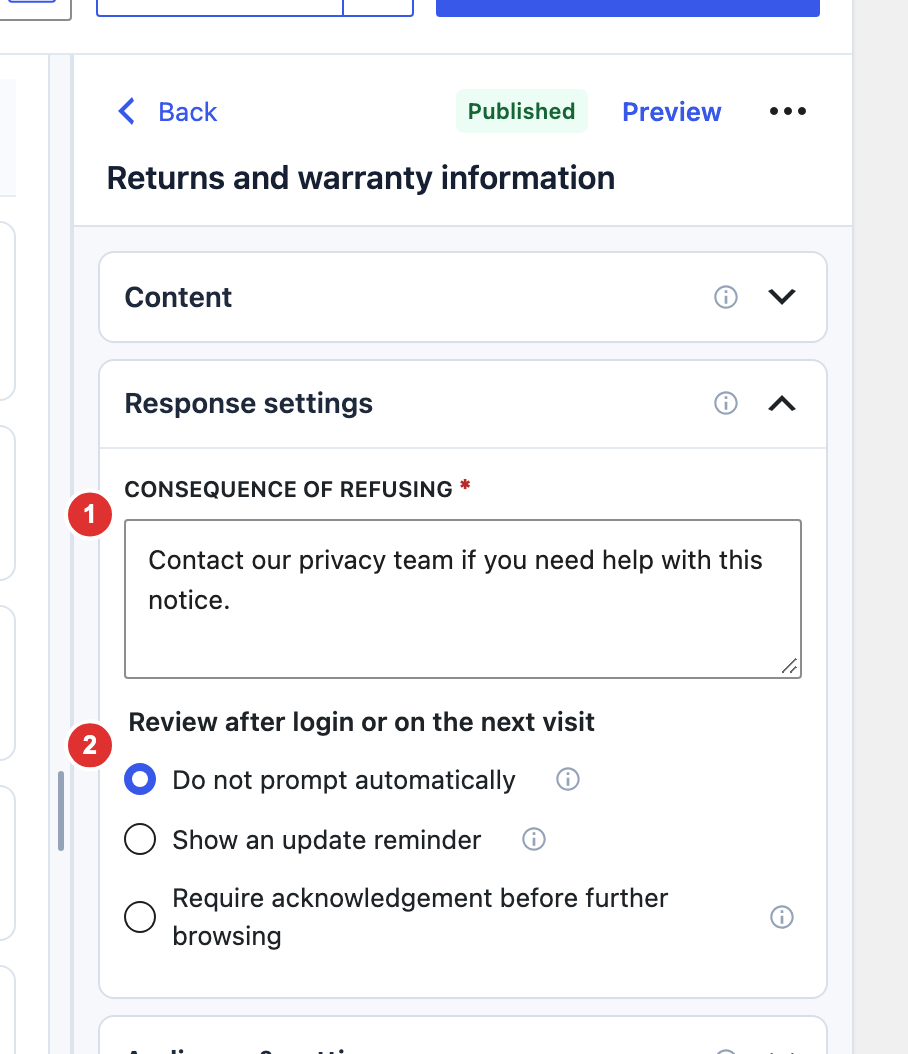Click the Returns and warranty information title
Image resolution: width=908 pixels, height=1054 pixels.
[361, 178]
